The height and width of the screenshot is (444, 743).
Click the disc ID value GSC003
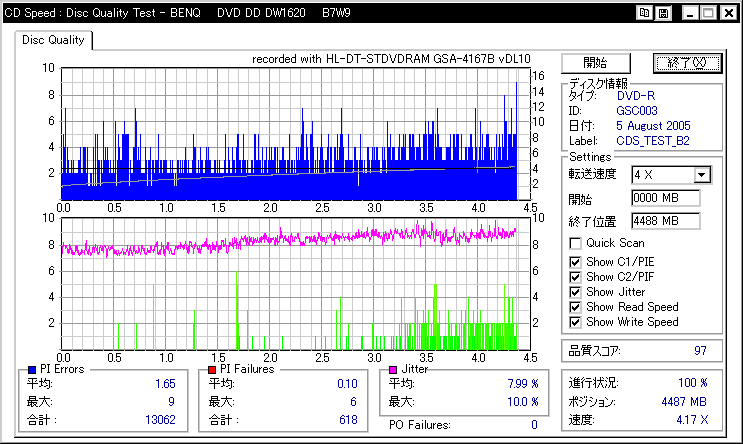637,111
